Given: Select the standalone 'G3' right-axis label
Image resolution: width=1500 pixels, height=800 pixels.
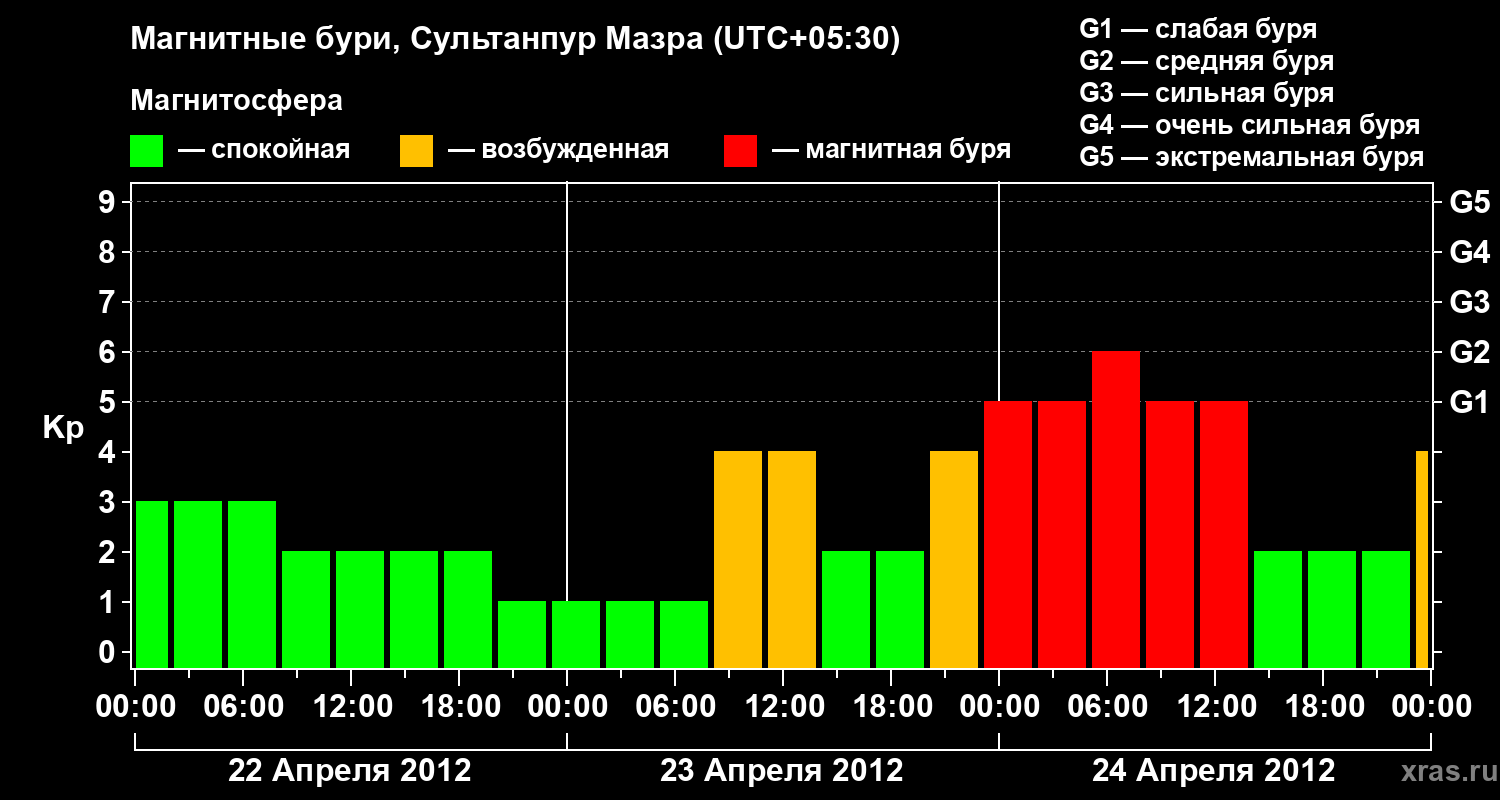Looking at the screenshot, I should [1469, 302].
